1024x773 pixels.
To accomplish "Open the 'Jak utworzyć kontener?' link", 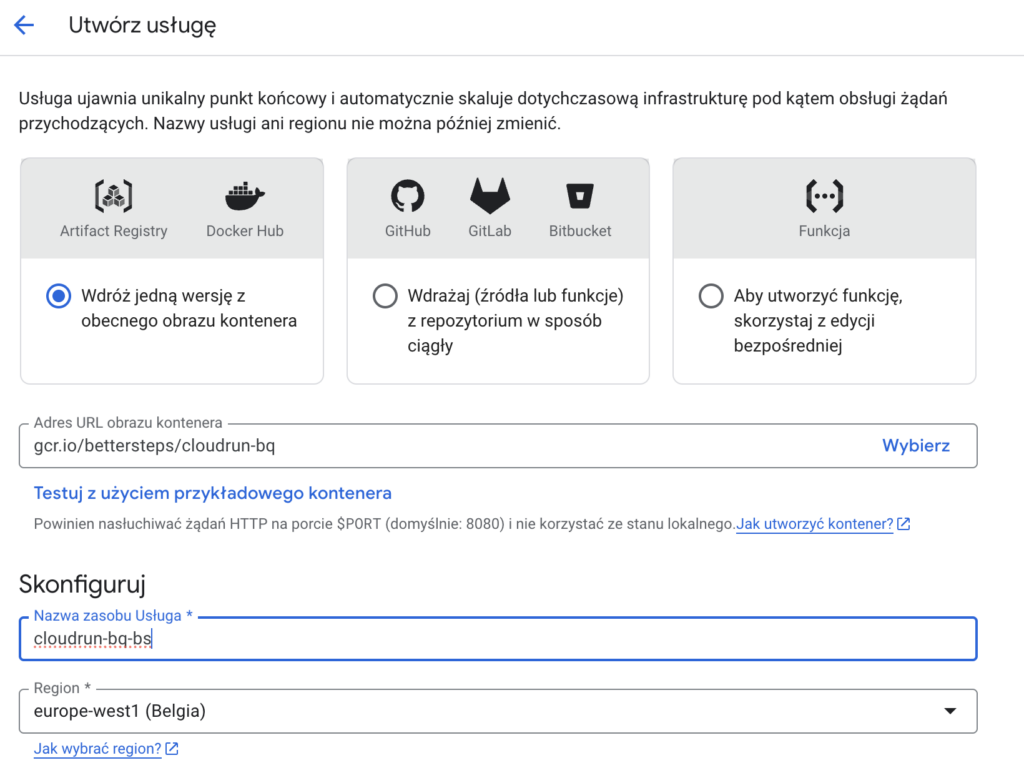I will pos(814,524).
